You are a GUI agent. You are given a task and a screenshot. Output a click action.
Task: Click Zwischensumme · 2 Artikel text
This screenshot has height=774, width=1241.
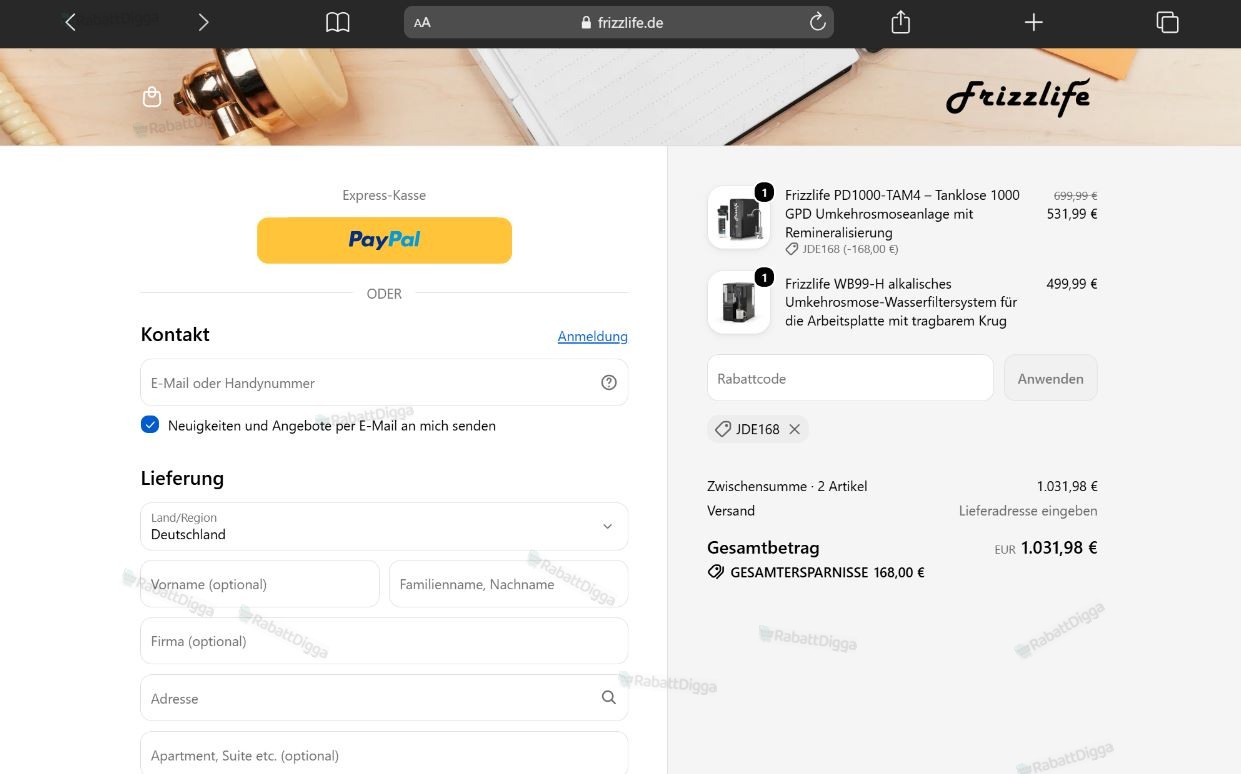787,486
